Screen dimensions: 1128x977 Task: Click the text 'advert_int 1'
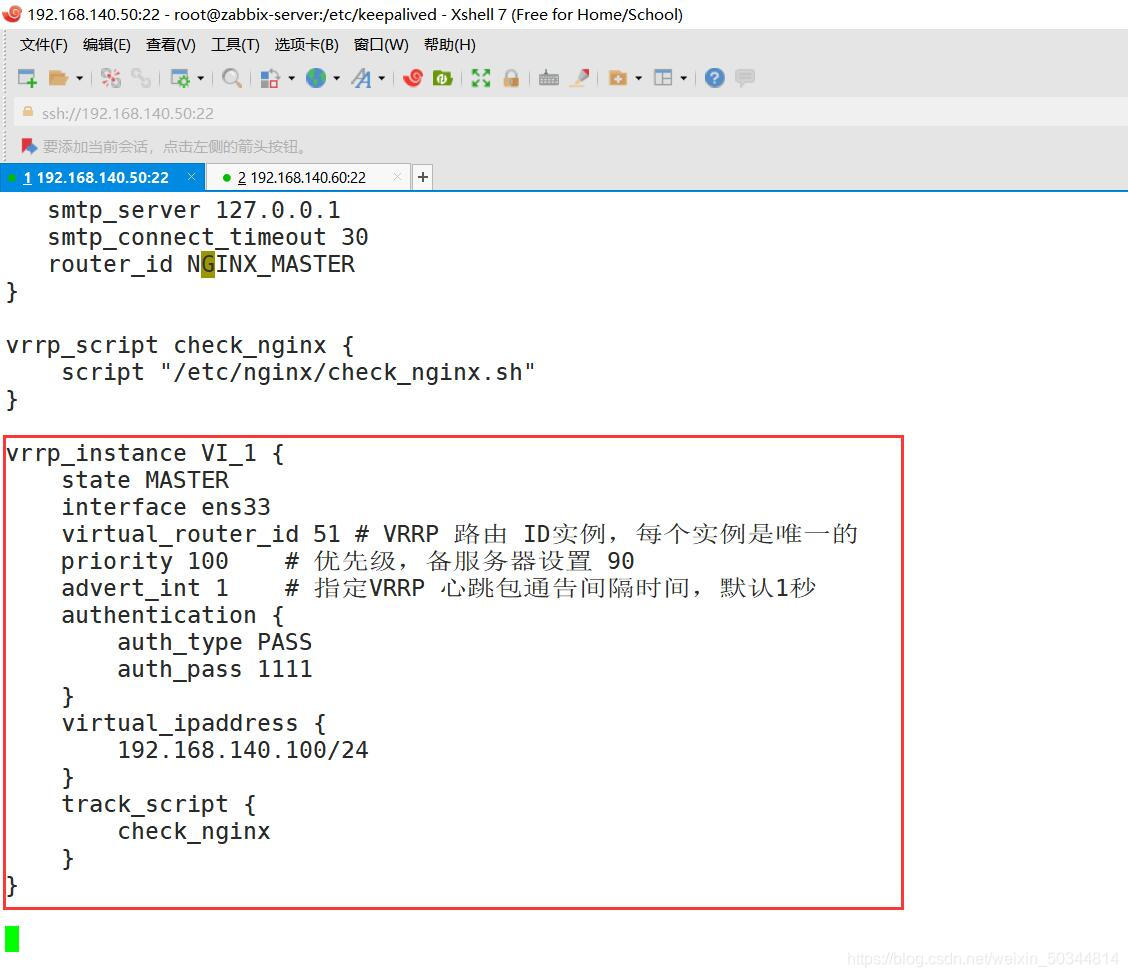[145, 588]
